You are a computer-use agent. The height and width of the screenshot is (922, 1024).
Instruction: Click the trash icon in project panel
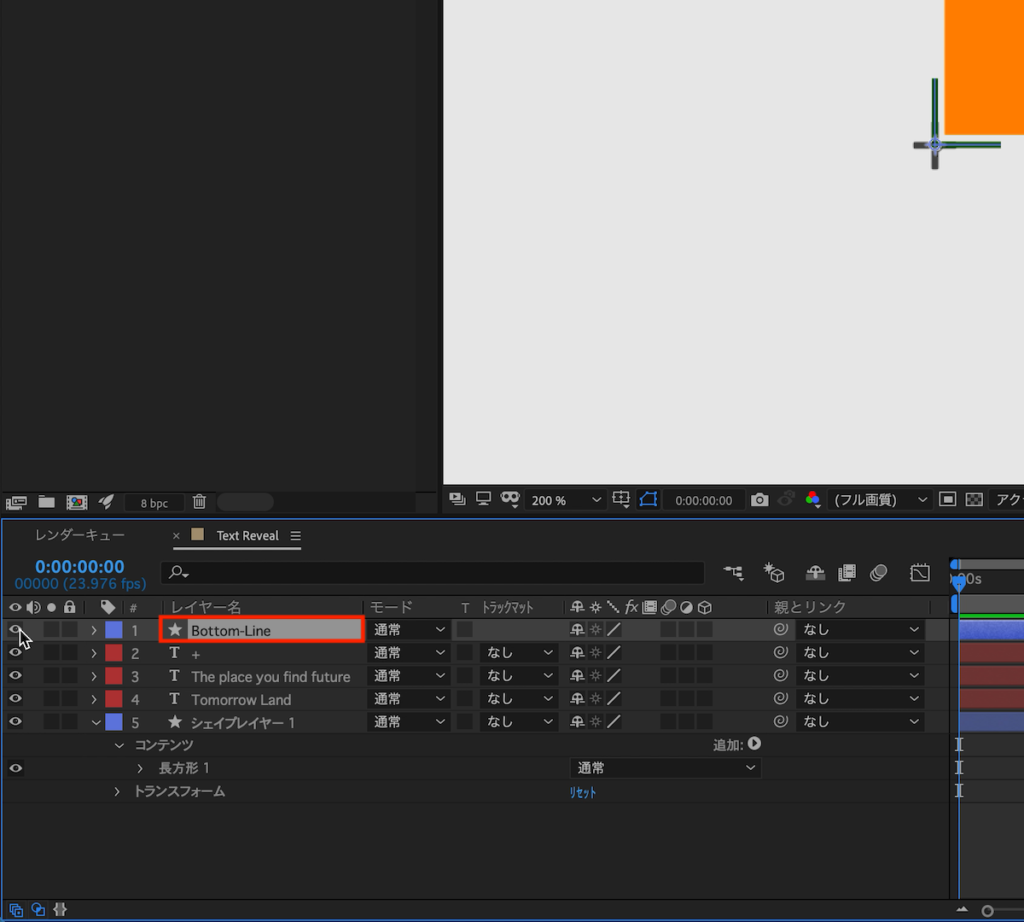click(199, 502)
